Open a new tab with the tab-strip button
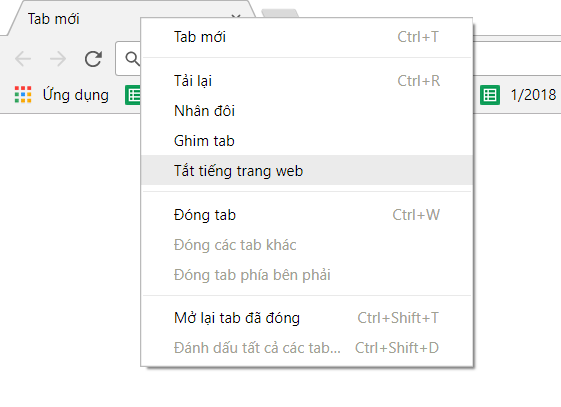Image resolution: width=561 pixels, height=407 pixels. (280, 14)
